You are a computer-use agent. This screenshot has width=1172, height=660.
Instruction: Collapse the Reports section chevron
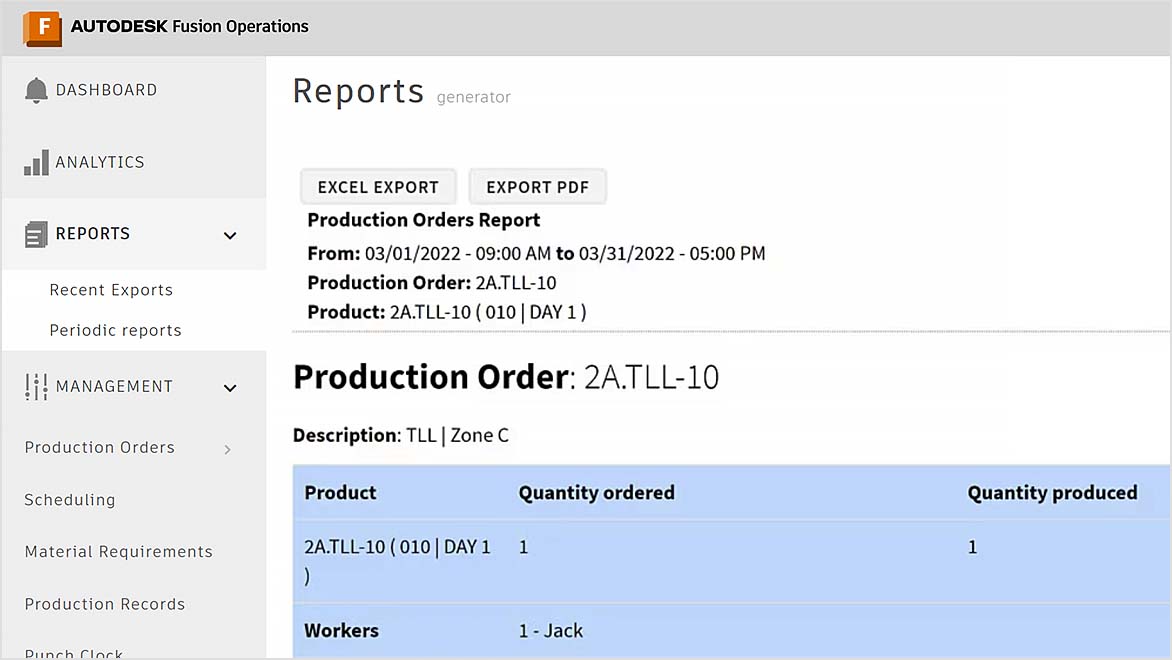click(229, 236)
